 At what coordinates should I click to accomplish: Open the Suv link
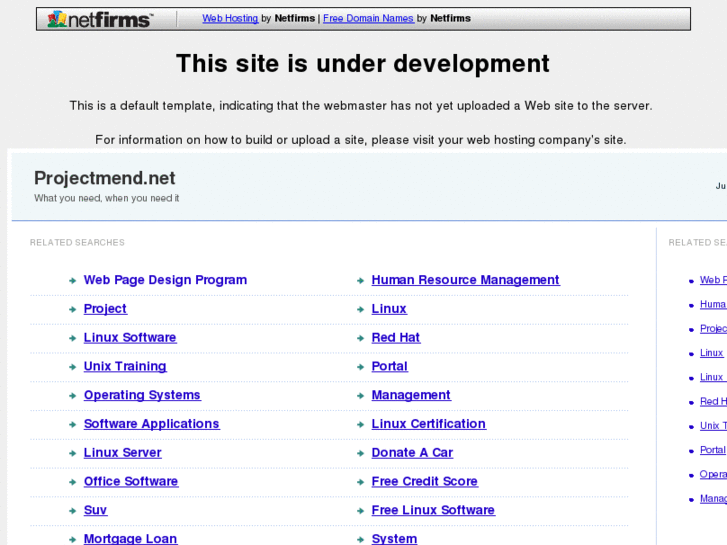pos(95,510)
